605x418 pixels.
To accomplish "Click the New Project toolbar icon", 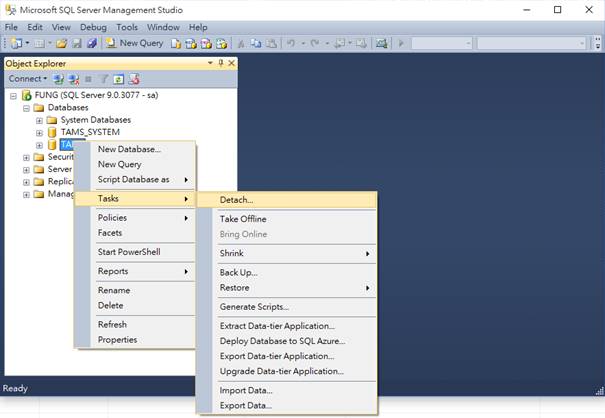I will pyautogui.click(x=17, y=43).
